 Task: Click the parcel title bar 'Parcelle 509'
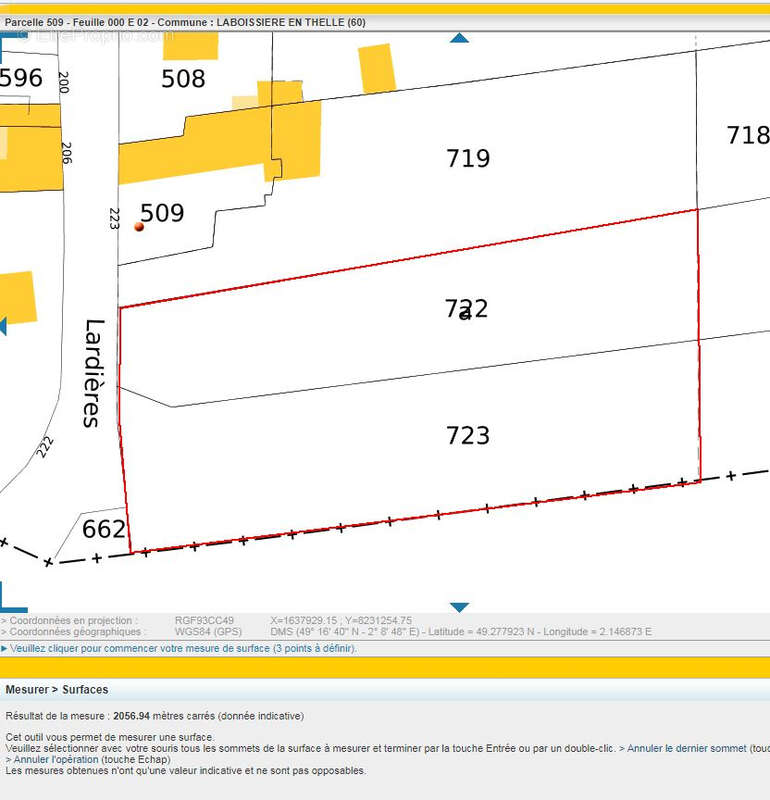(185, 21)
